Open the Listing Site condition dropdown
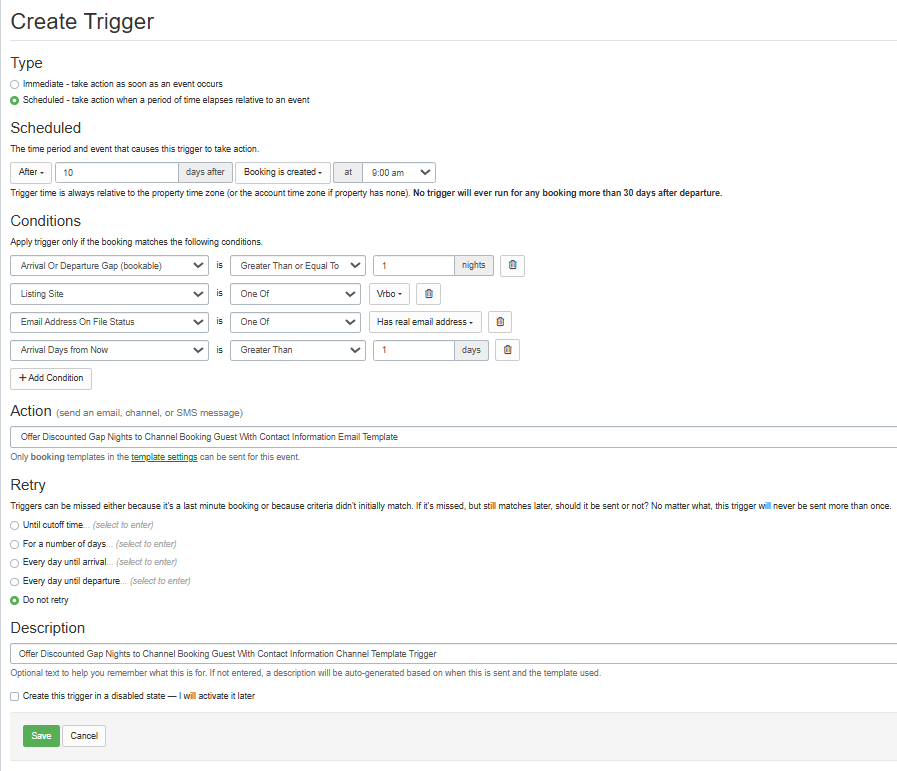The image size is (897, 771). tap(109, 294)
